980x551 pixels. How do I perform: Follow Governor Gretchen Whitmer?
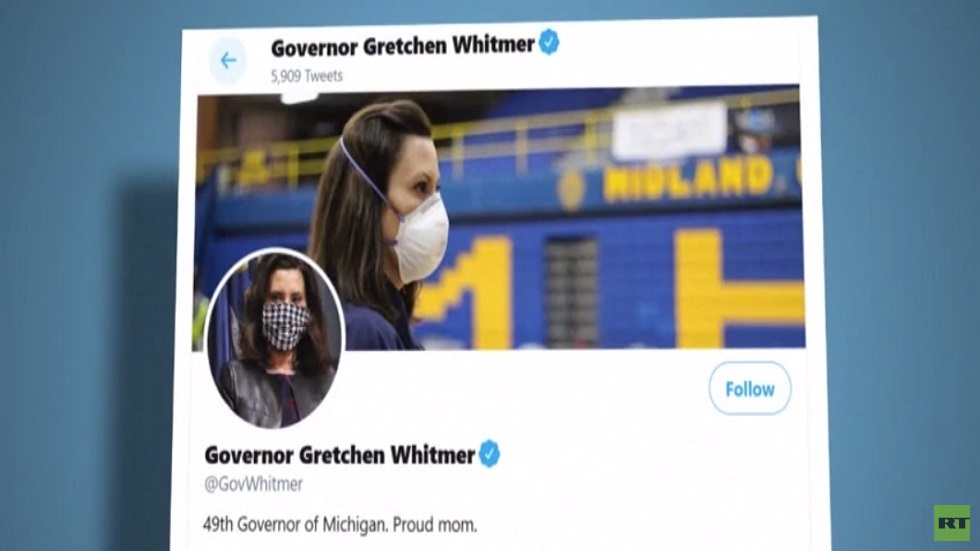[749, 389]
